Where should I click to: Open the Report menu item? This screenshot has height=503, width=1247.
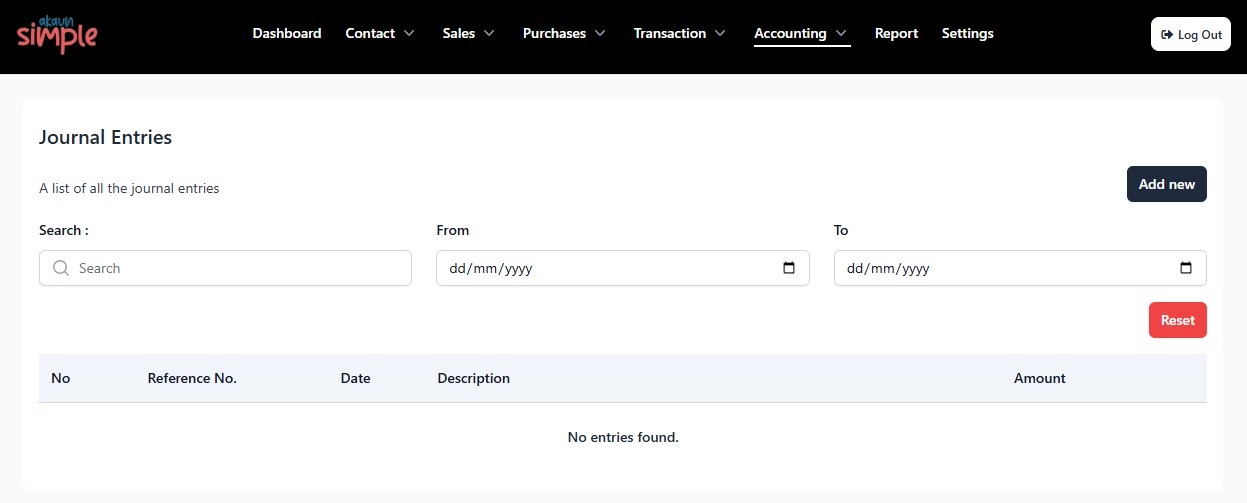pyautogui.click(x=896, y=33)
